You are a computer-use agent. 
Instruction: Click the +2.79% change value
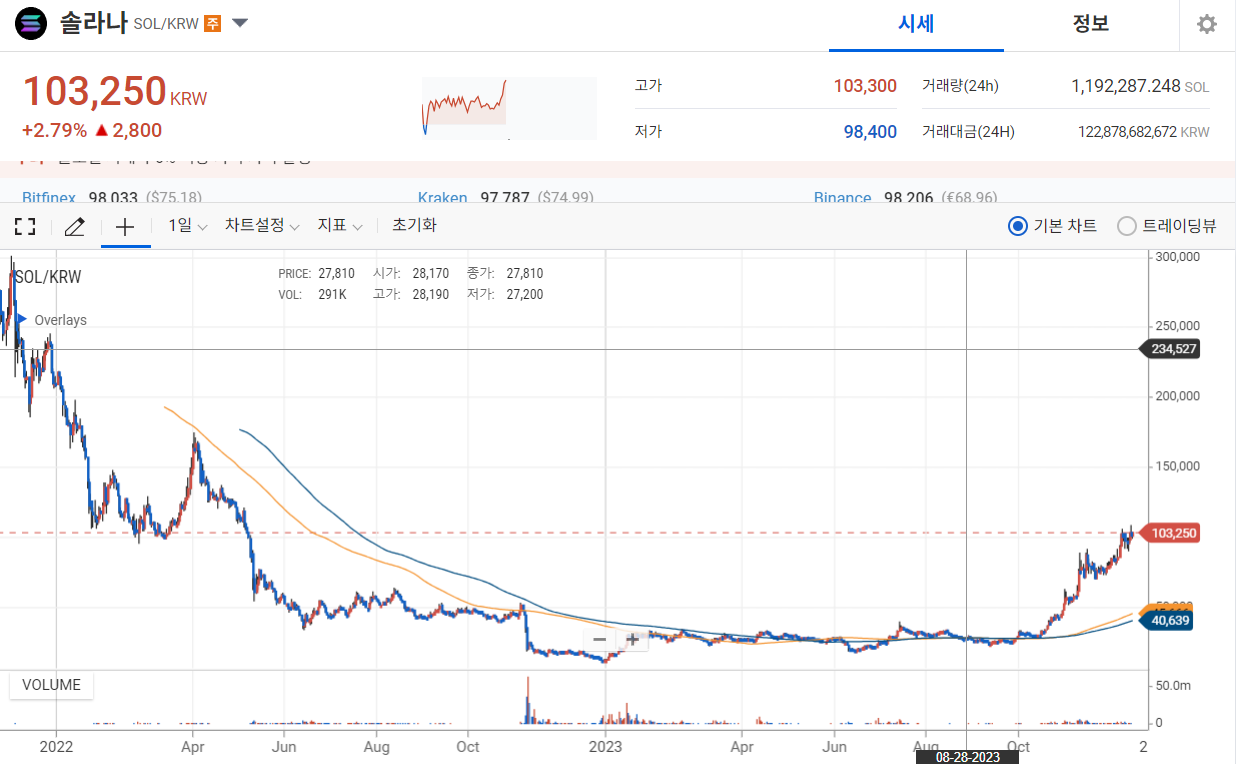point(54,130)
